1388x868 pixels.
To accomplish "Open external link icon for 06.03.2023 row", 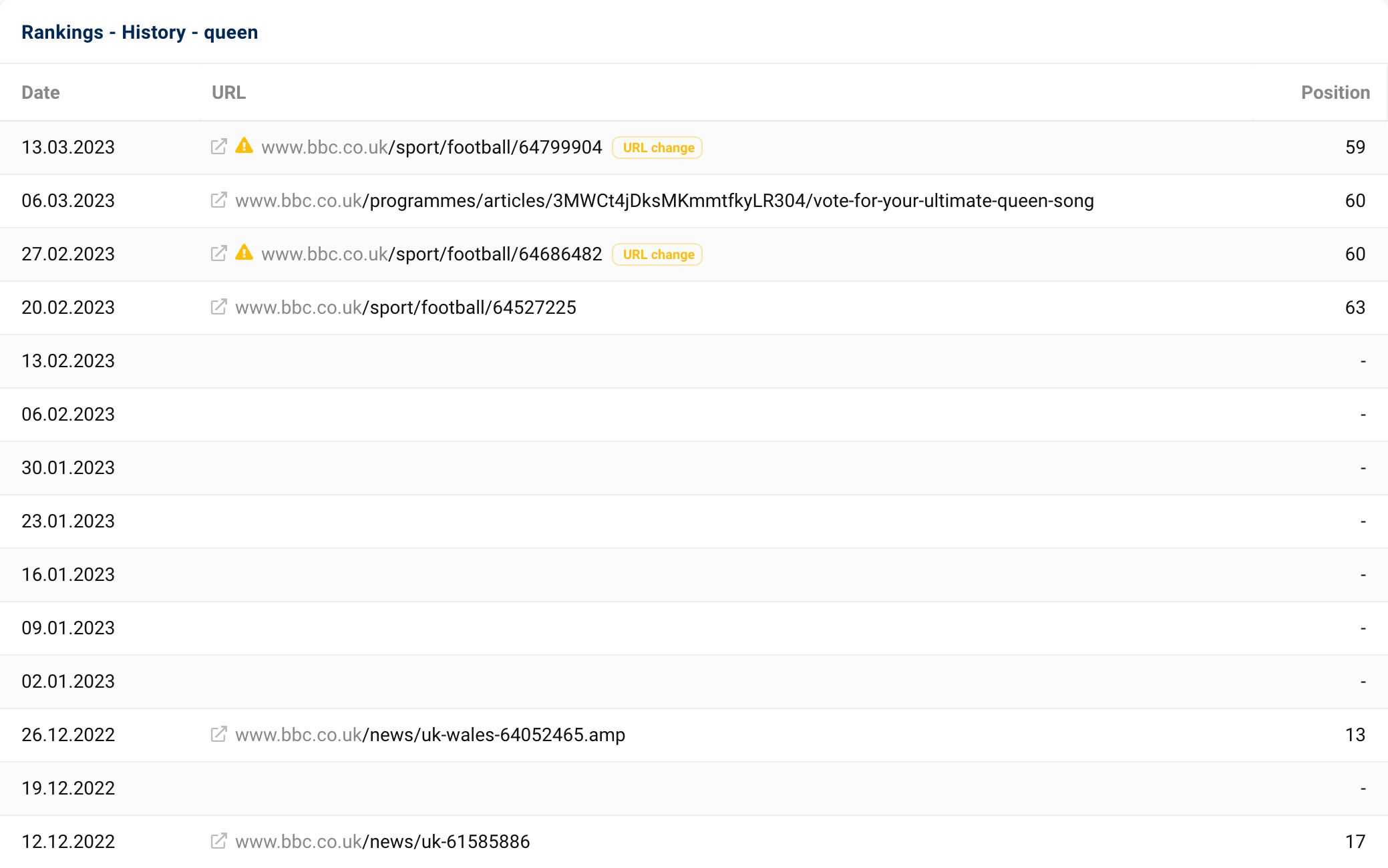I will pyautogui.click(x=218, y=200).
